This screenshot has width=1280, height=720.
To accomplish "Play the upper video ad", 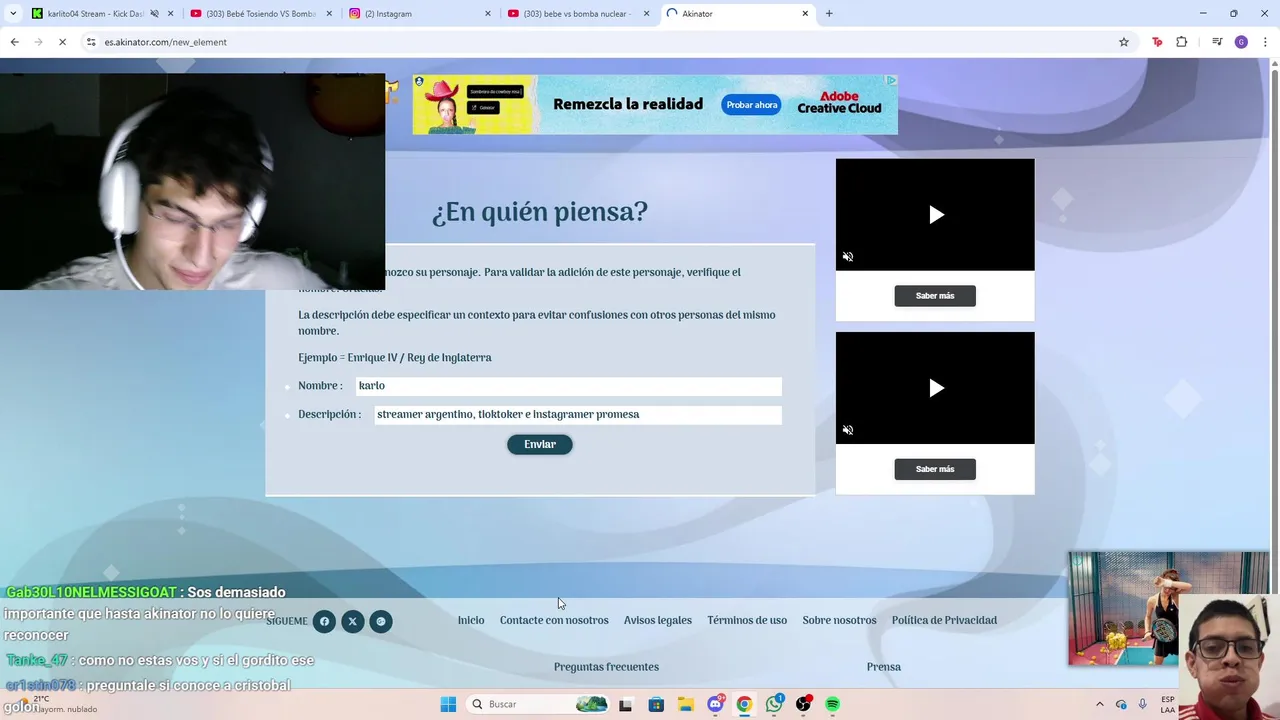I will pos(936,215).
